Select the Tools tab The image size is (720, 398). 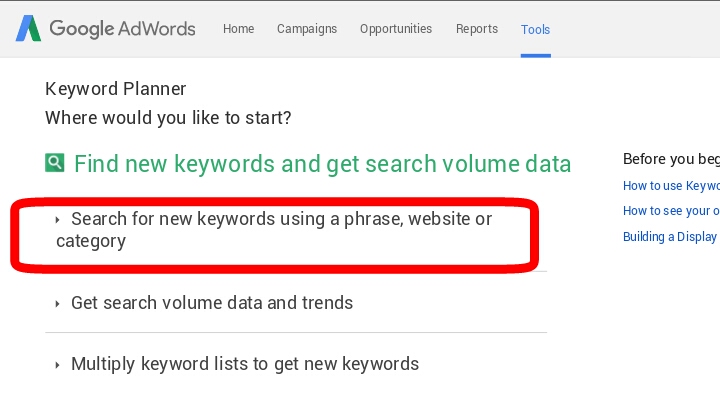pos(535,29)
